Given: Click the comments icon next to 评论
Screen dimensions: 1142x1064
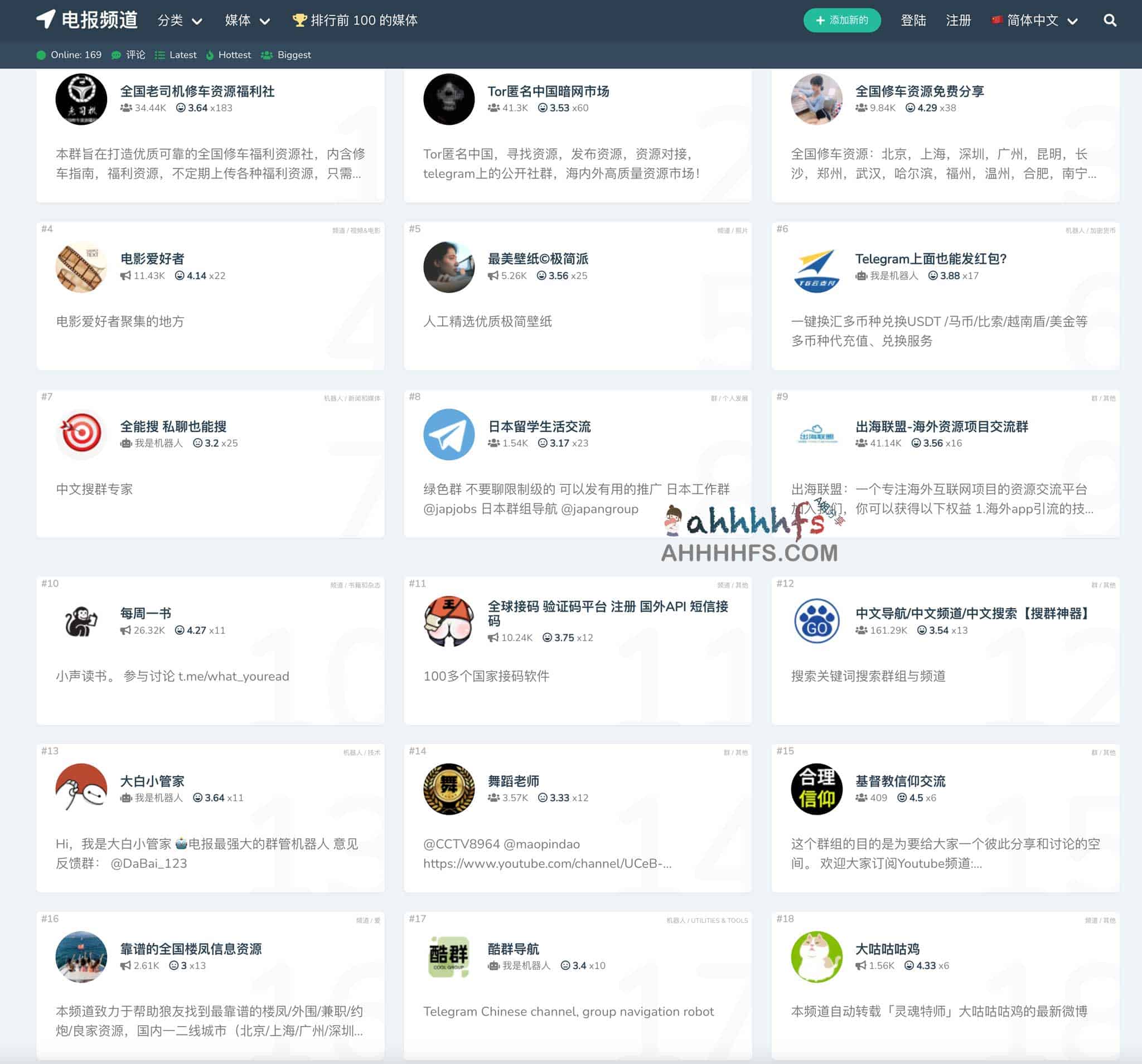Looking at the screenshot, I should (117, 55).
